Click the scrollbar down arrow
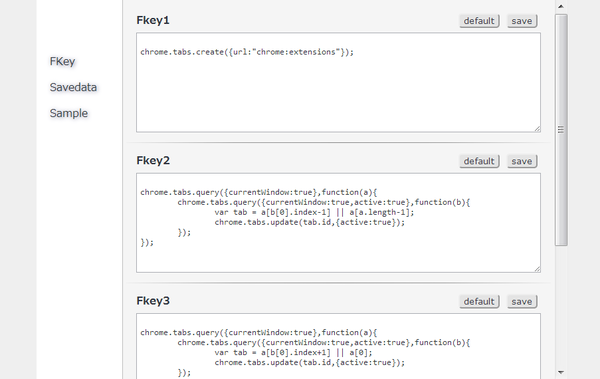This screenshot has width=600, height=379. click(561, 372)
